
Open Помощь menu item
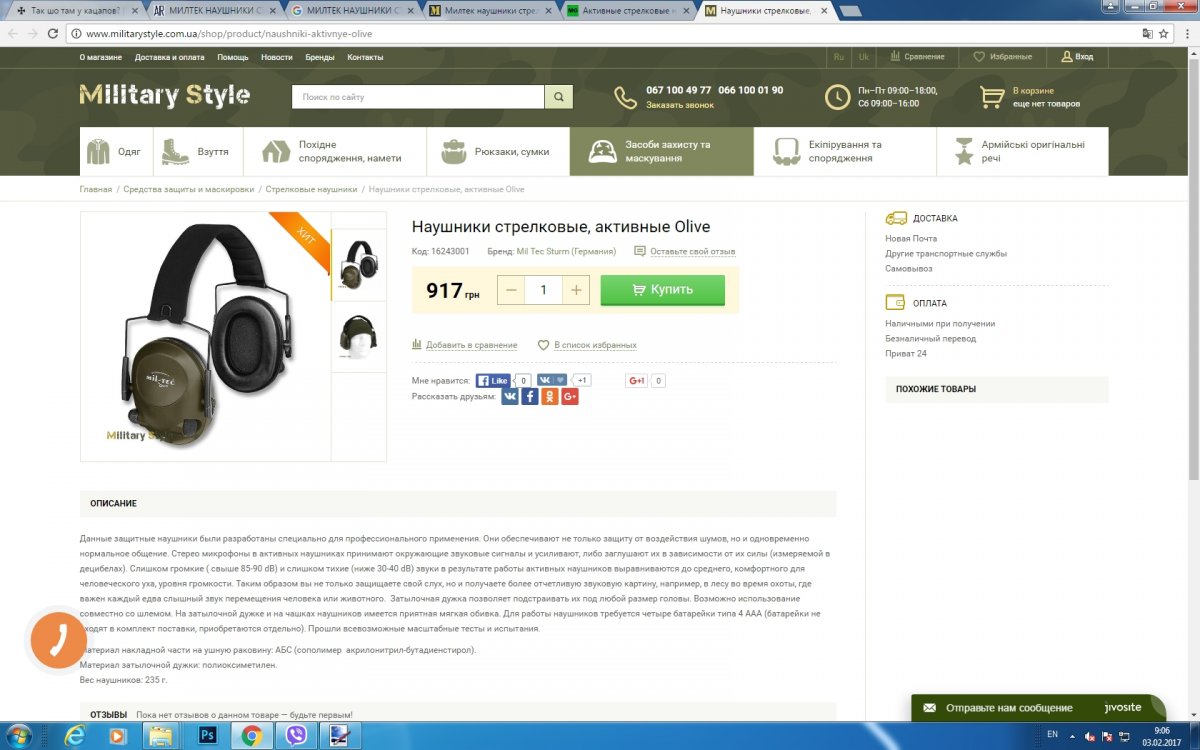[233, 57]
